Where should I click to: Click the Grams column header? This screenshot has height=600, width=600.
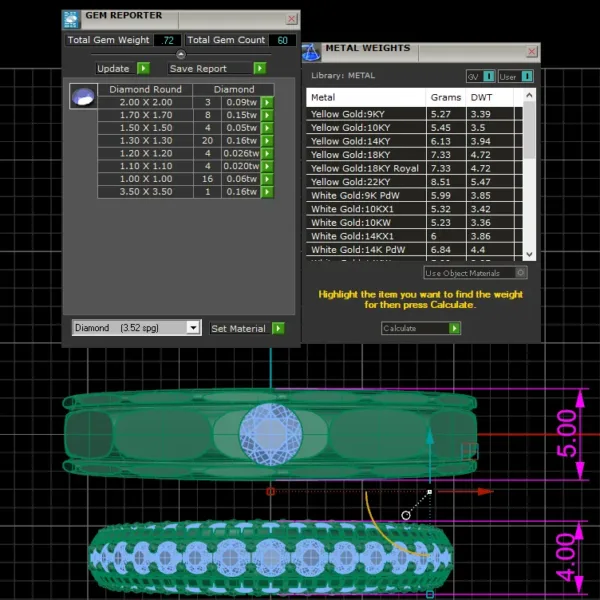(x=445, y=98)
